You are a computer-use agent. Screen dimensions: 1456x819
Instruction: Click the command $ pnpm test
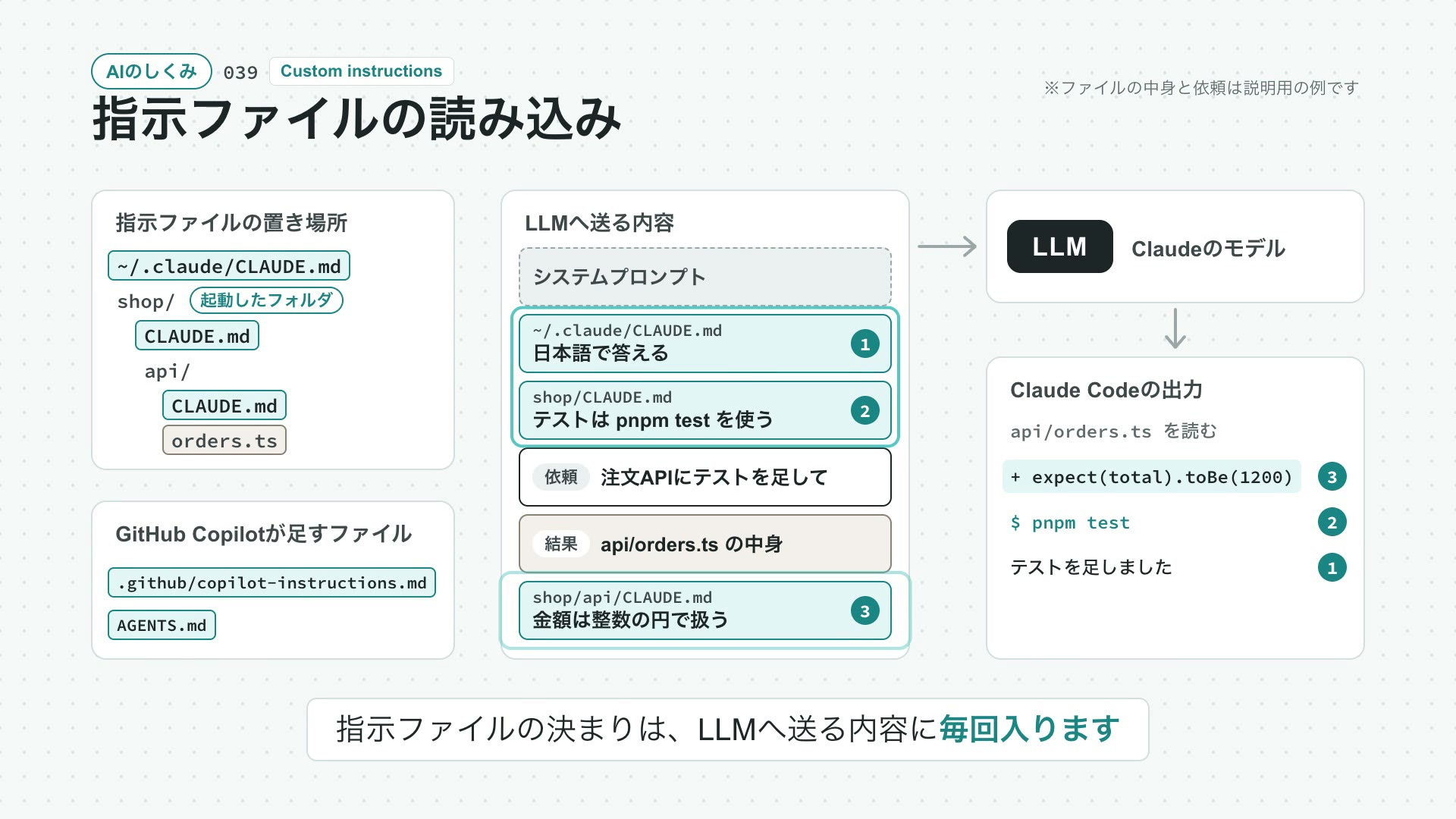[x=1070, y=522]
